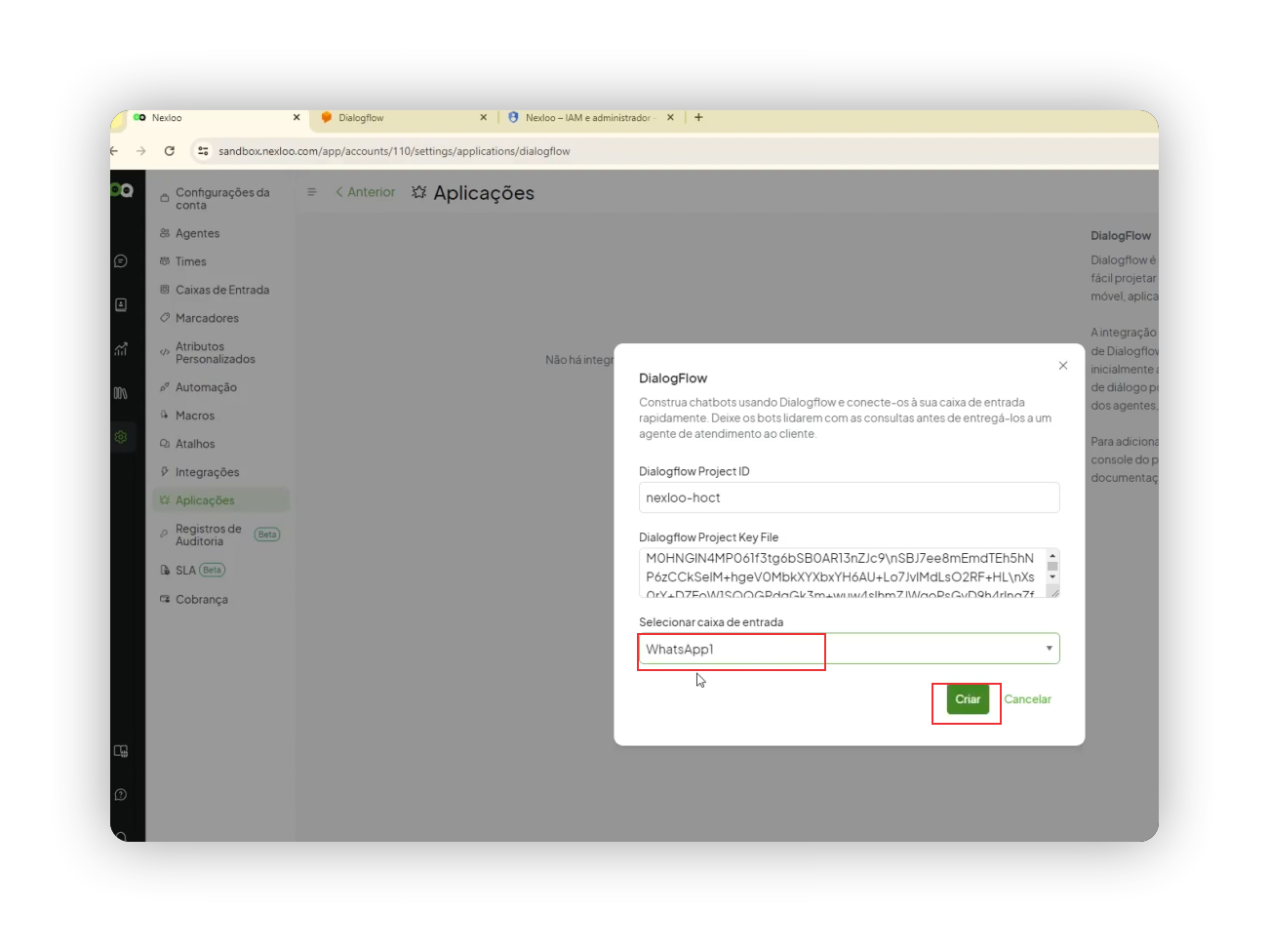Image resolution: width=1269 pixels, height=952 pixels.
Task: Open Registros de Auditoria settings
Action: [x=208, y=535]
